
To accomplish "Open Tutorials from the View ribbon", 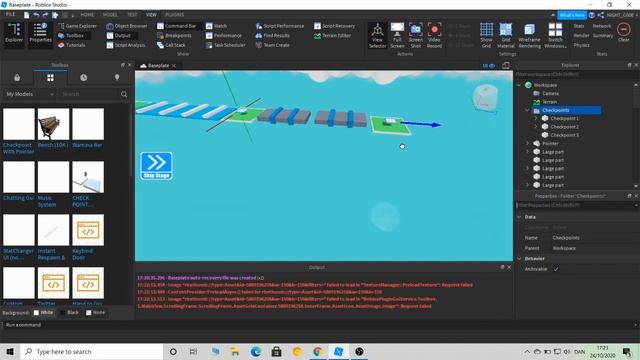I will tap(72, 45).
